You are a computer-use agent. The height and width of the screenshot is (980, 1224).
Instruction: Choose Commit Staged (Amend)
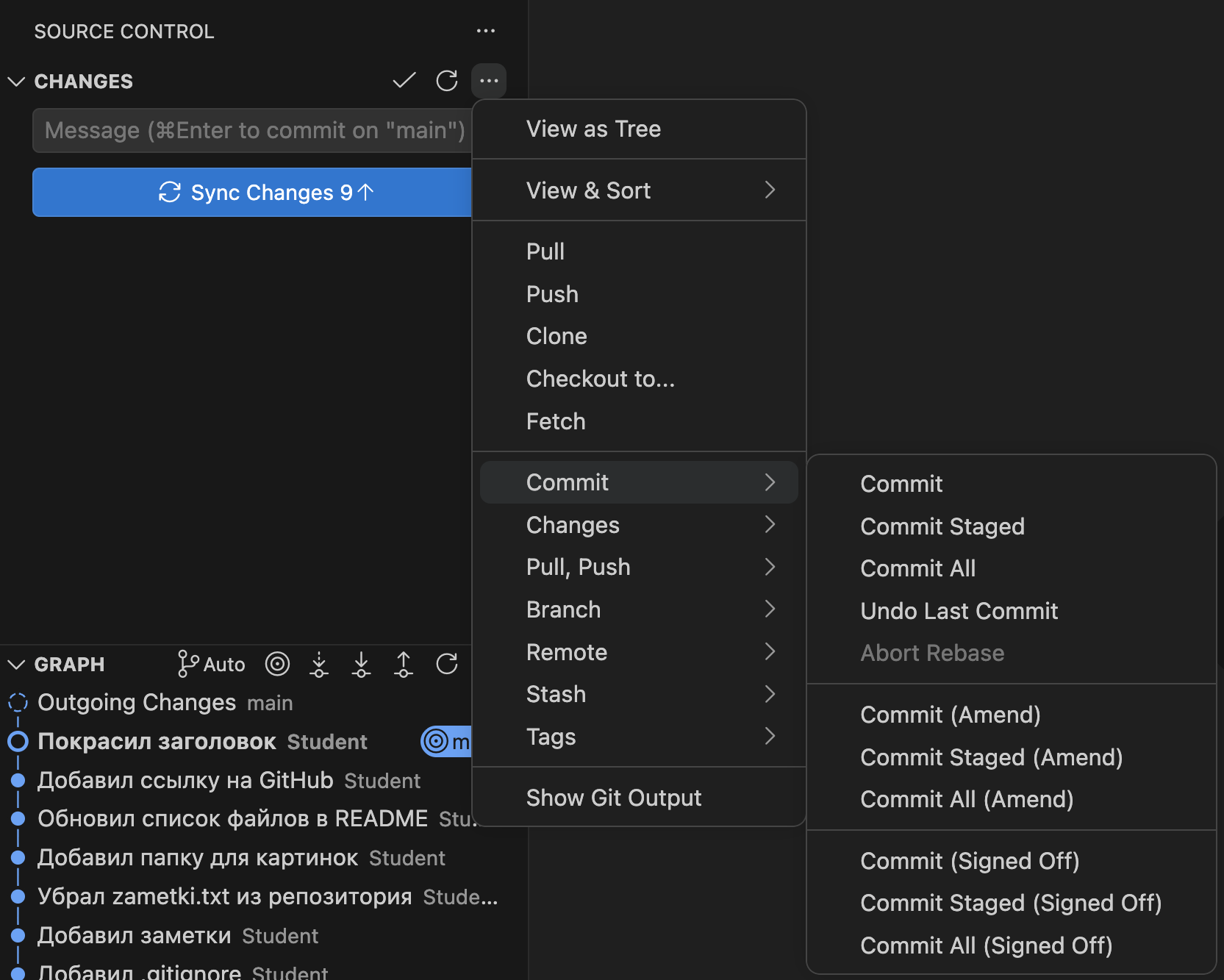coord(1011,757)
